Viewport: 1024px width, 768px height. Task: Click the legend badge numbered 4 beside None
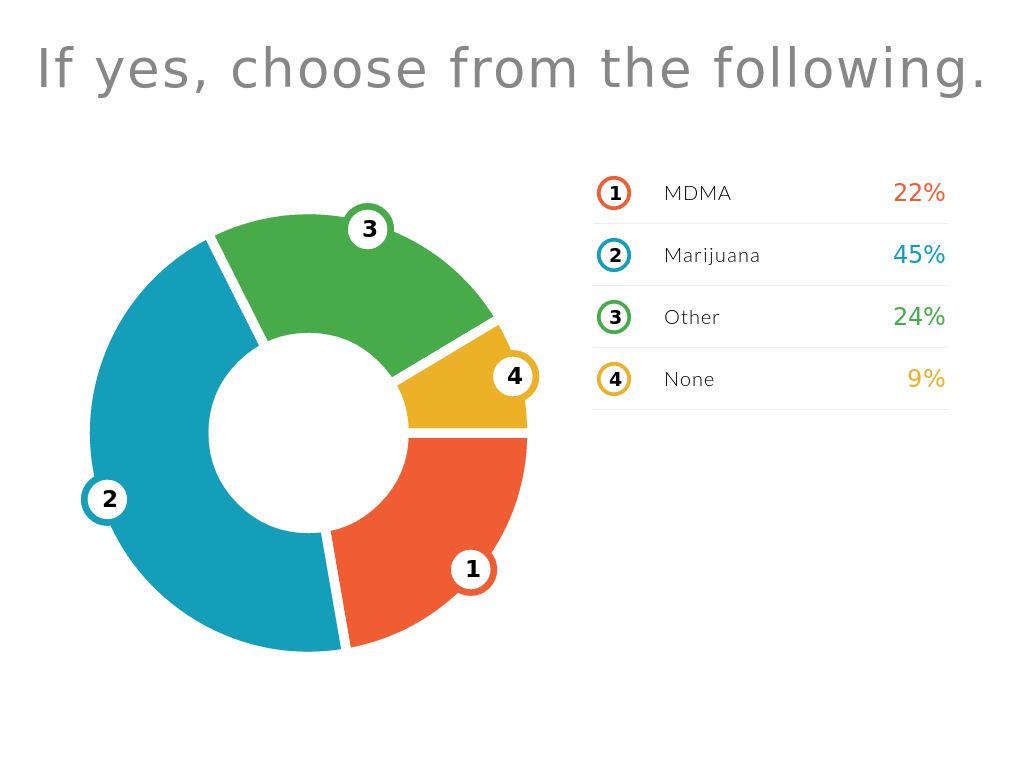(614, 379)
